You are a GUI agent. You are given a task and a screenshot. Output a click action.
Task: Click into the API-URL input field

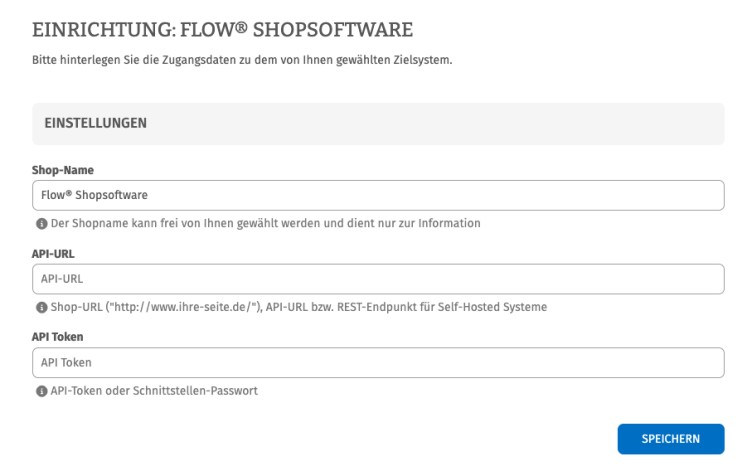point(378,279)
